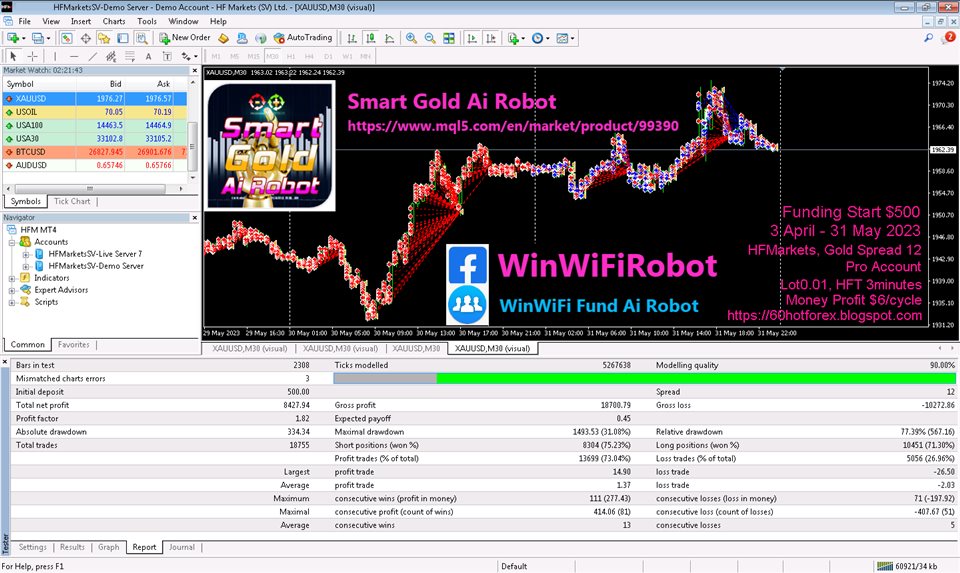This screenshot has height=573, width=960.
Task: Select the H1 timeframe button
Action: click(291, 56)
